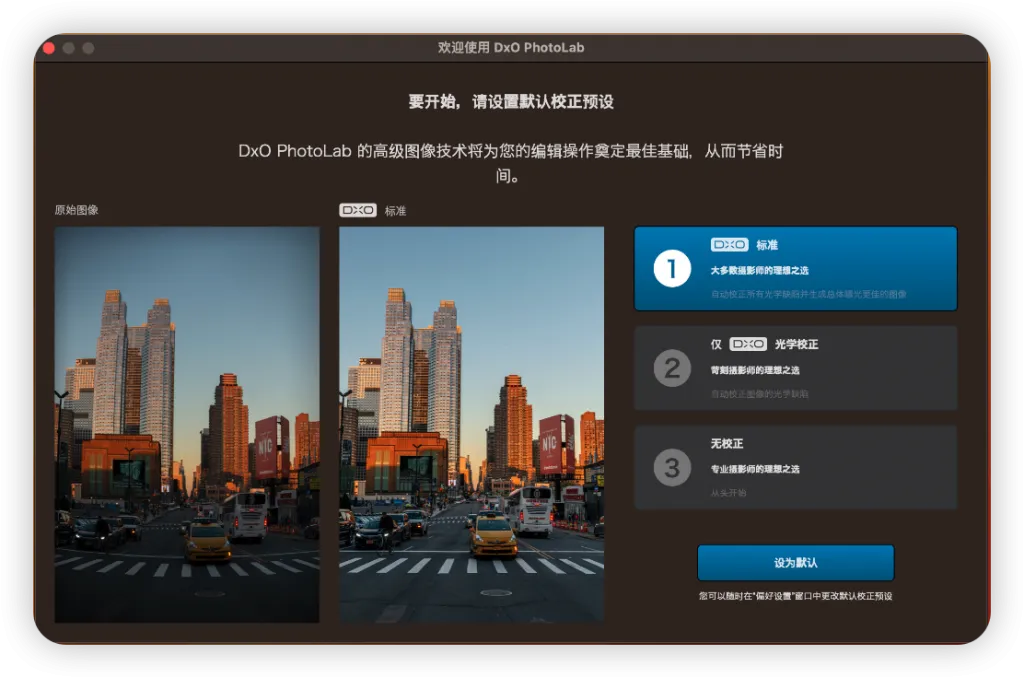Click the number 1 circle icon
This screenshot has height=678, width=1024.
672,268
